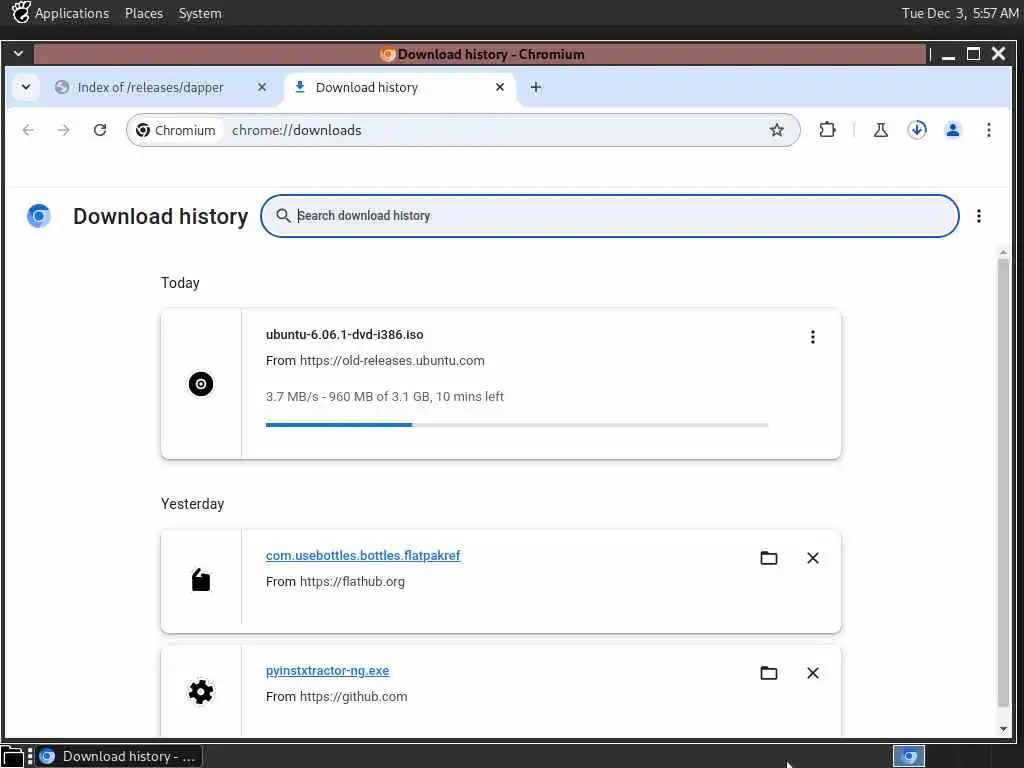Open the Extensions puzzle icon

pos(827,130)
